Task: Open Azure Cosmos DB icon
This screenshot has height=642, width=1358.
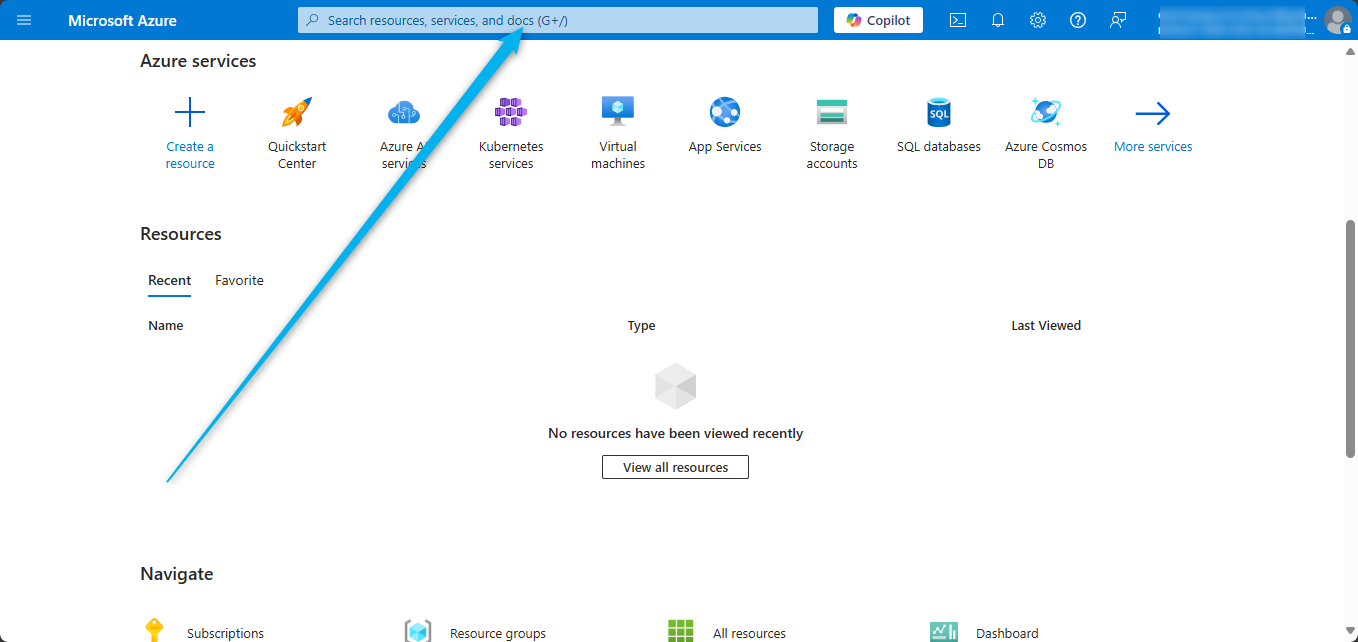Action: tap(1046, 112)
